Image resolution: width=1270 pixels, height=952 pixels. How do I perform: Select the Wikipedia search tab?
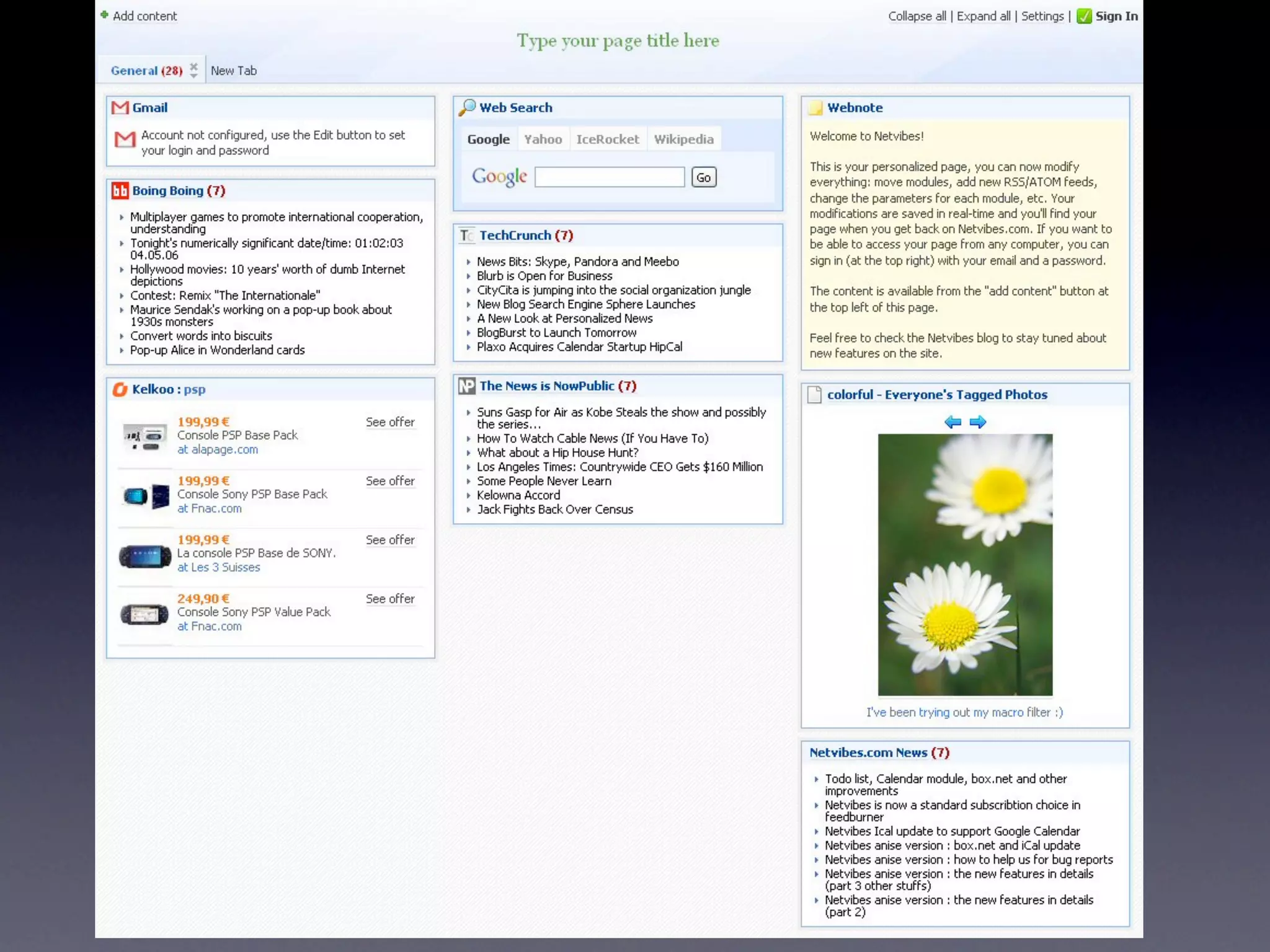tap(683, 139)
